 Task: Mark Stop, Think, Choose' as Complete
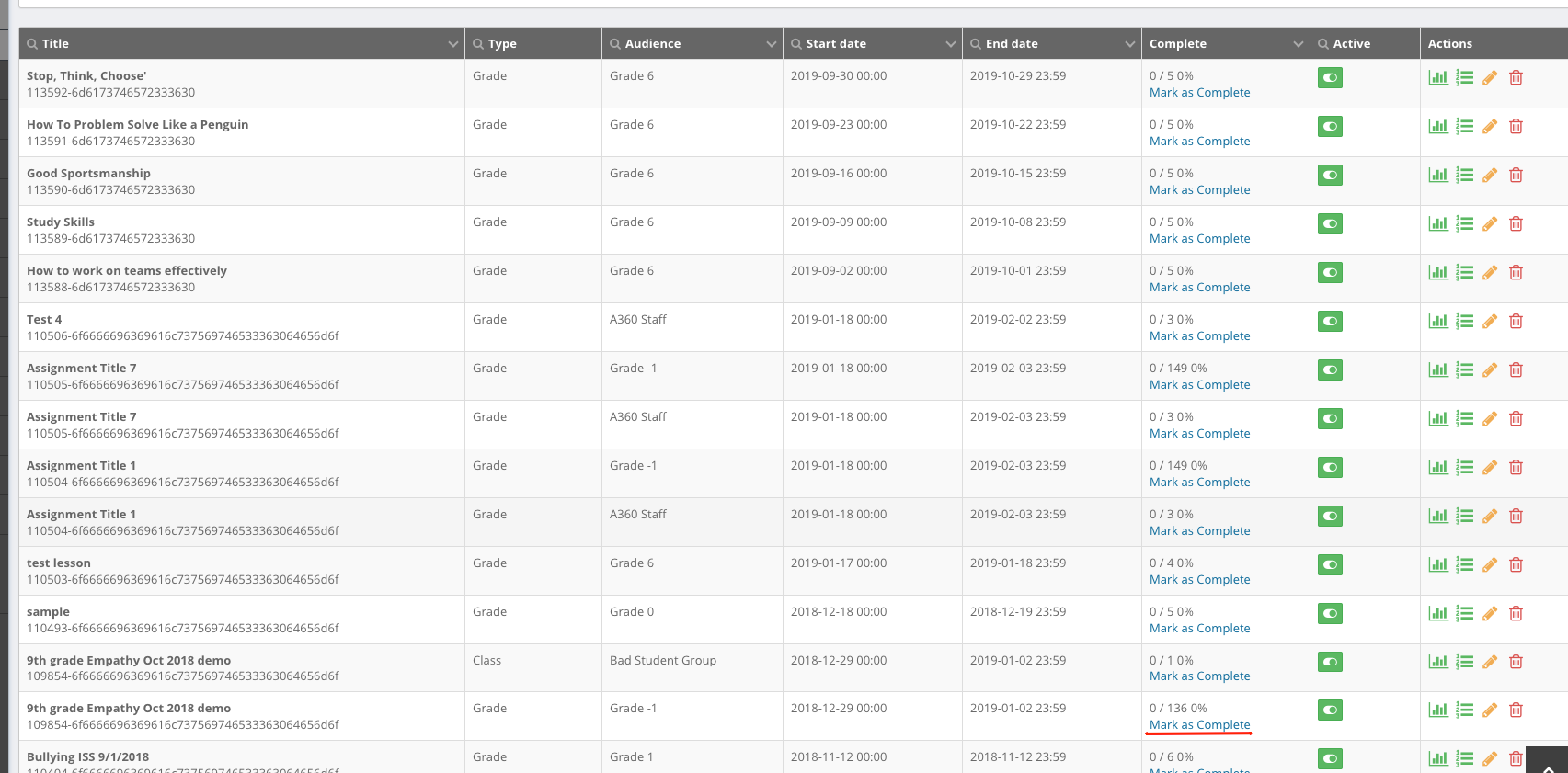(x=1199, y=93)
